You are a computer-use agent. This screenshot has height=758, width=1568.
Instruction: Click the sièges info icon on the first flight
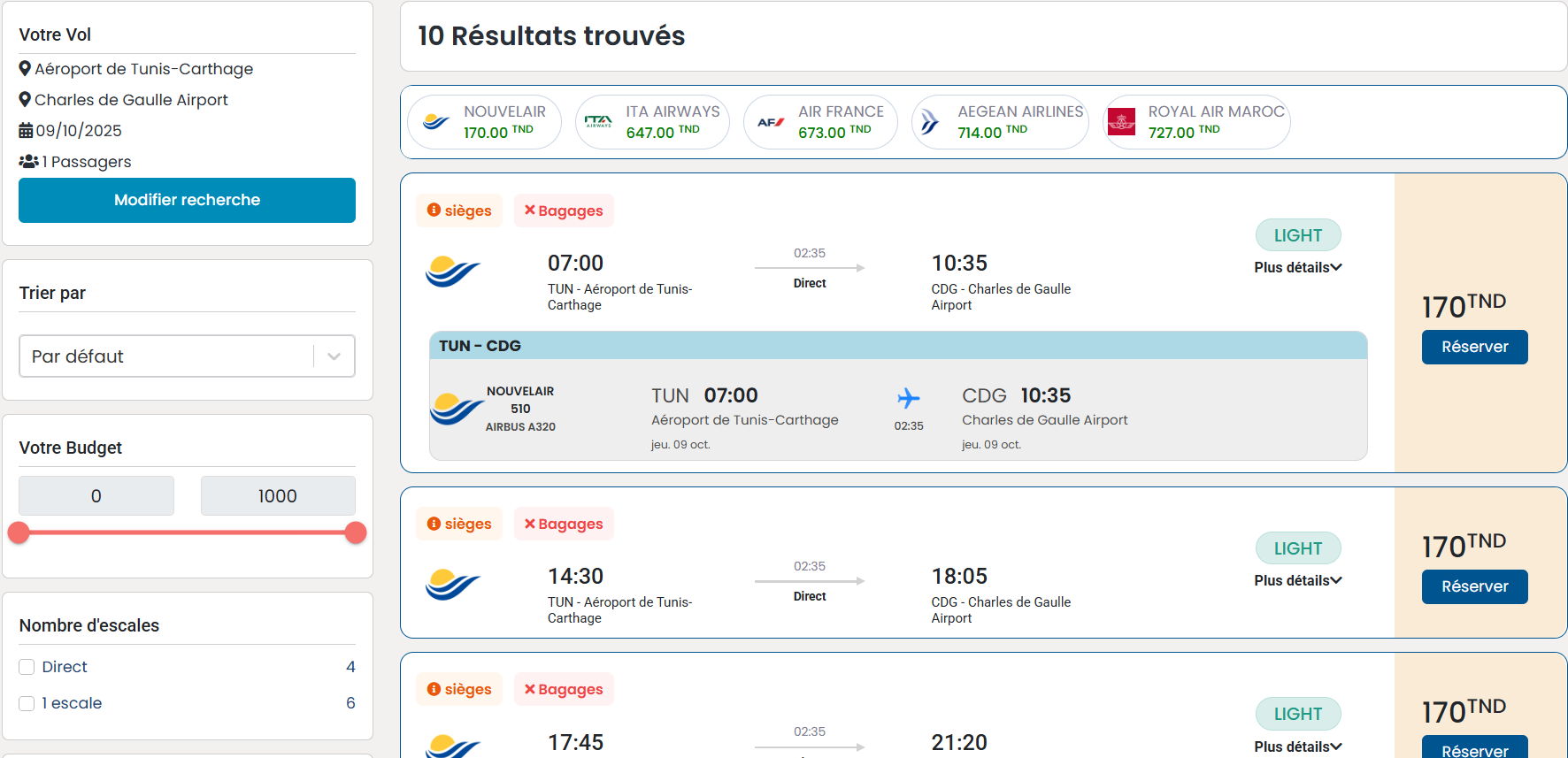pos(434,211)
